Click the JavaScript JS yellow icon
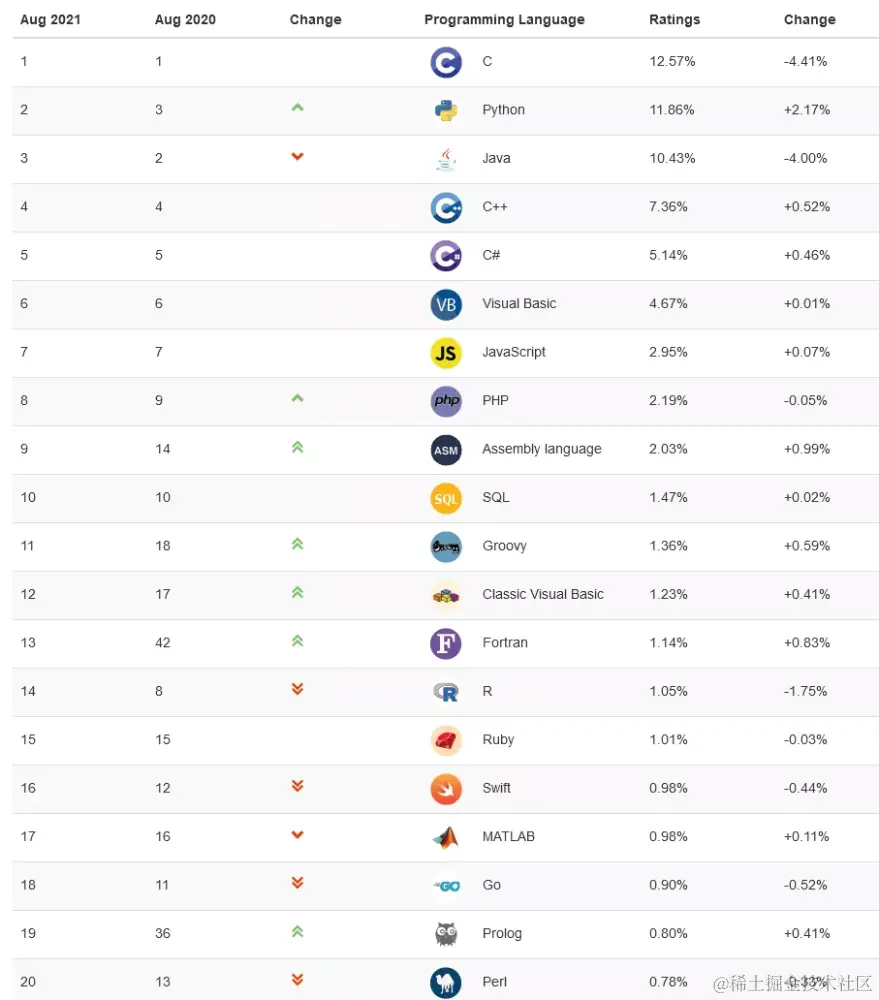Viewport: 879px width, 1000px height. (x=446, y=352)
